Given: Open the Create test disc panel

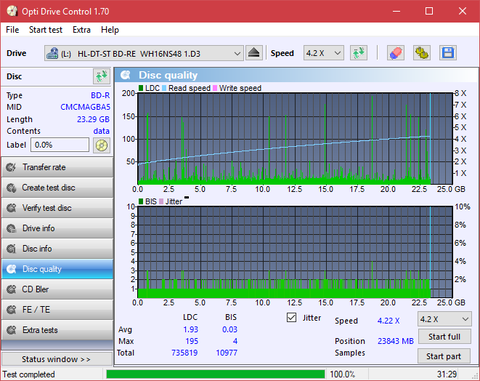Looking at the screenshot, I should 57,188.
